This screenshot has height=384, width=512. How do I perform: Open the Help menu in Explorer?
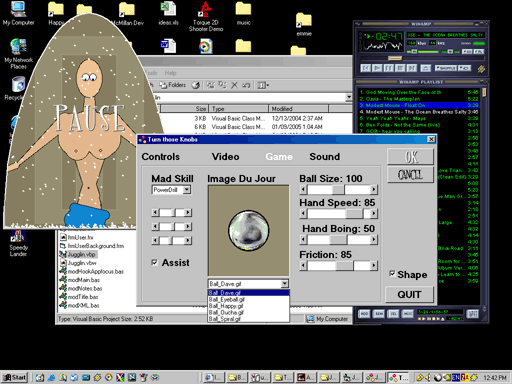click(x=170, y=73)
